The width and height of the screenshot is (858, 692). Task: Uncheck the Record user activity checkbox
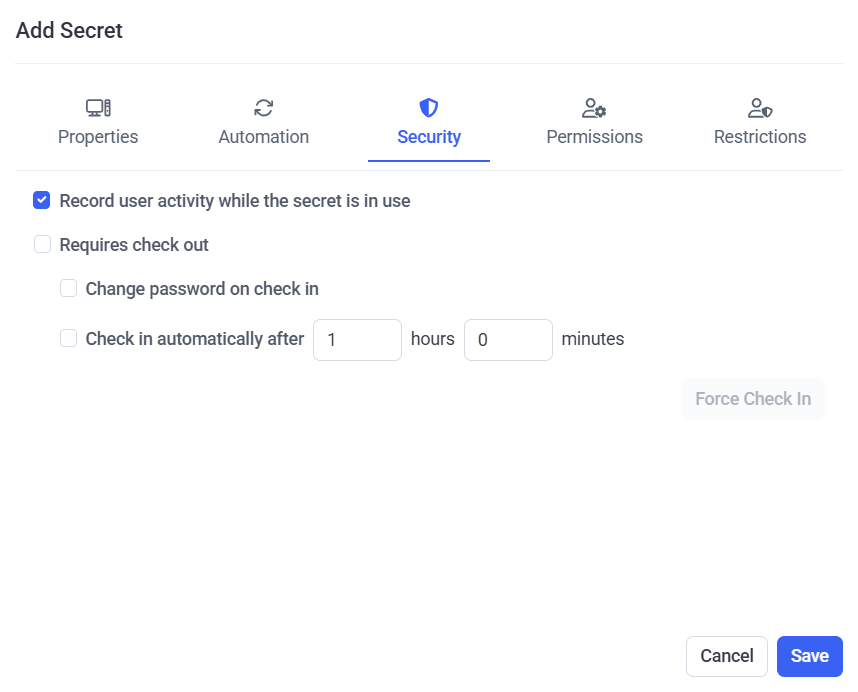(x=42, y=200)
